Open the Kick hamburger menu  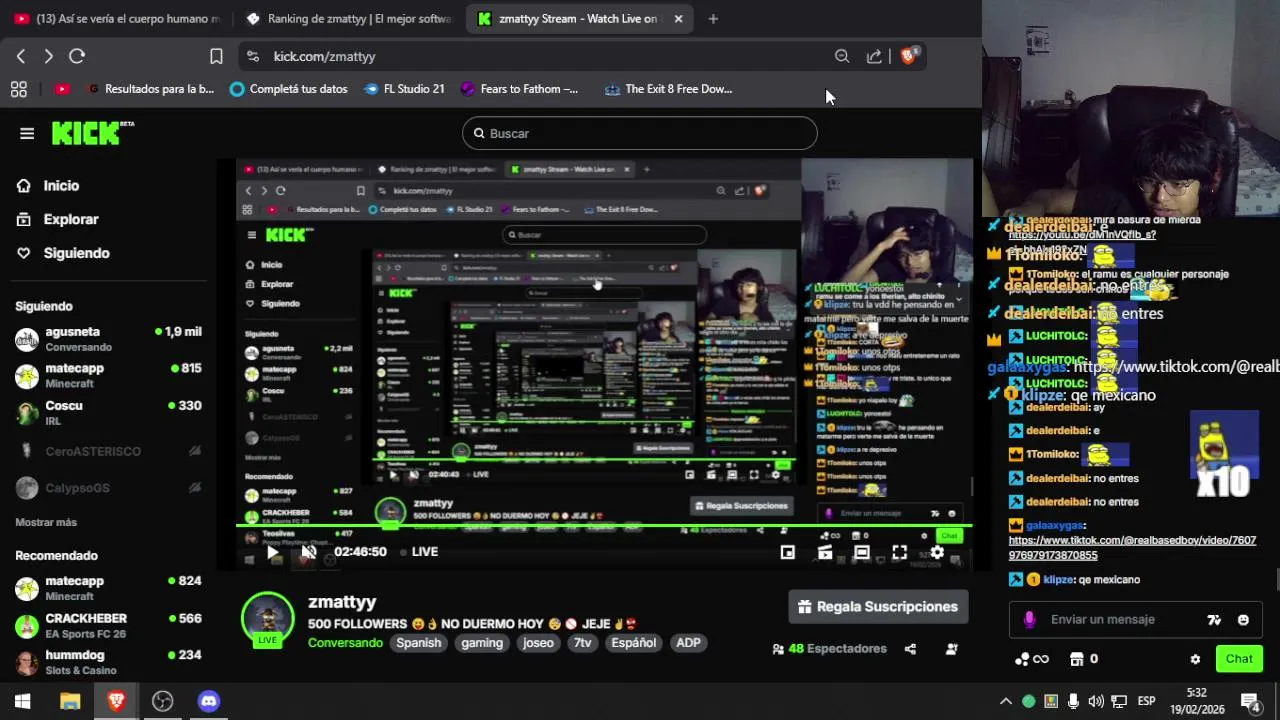click(x=27, y=133)
